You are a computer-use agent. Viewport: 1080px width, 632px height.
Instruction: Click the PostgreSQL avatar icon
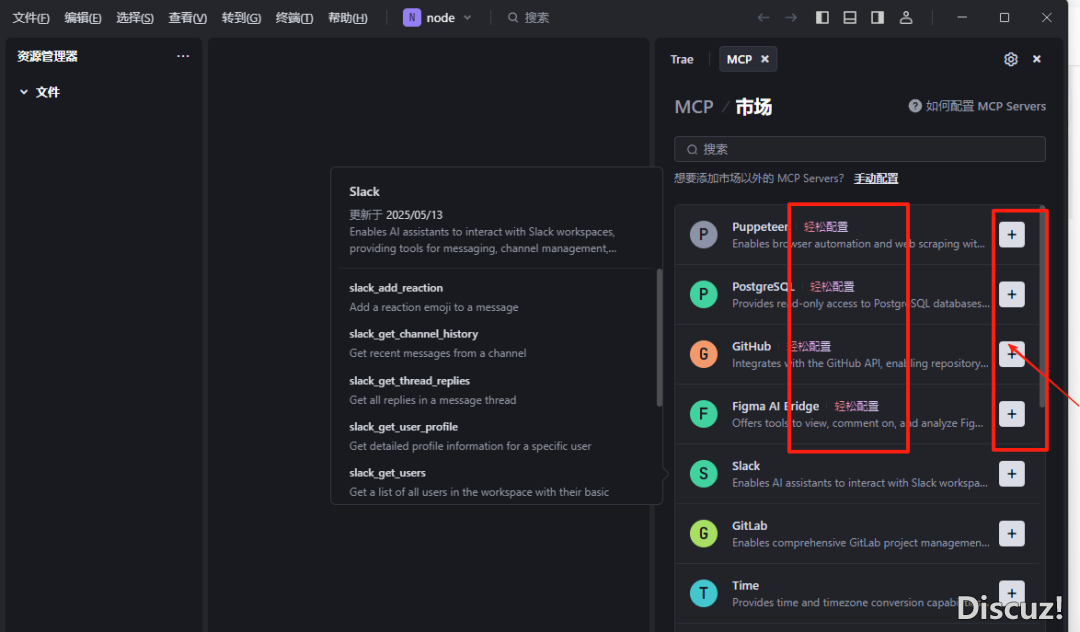703,295
